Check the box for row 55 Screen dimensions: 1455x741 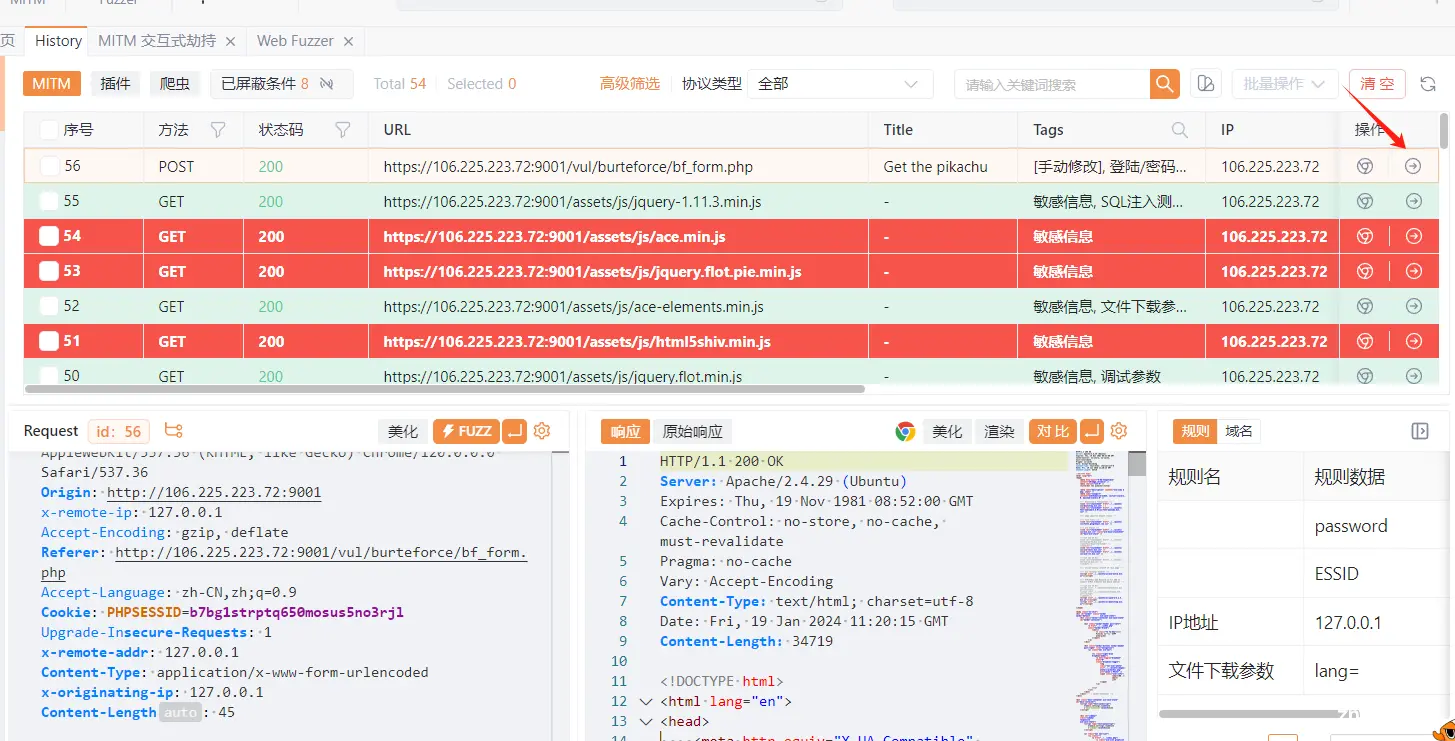[x=49, y=201]
